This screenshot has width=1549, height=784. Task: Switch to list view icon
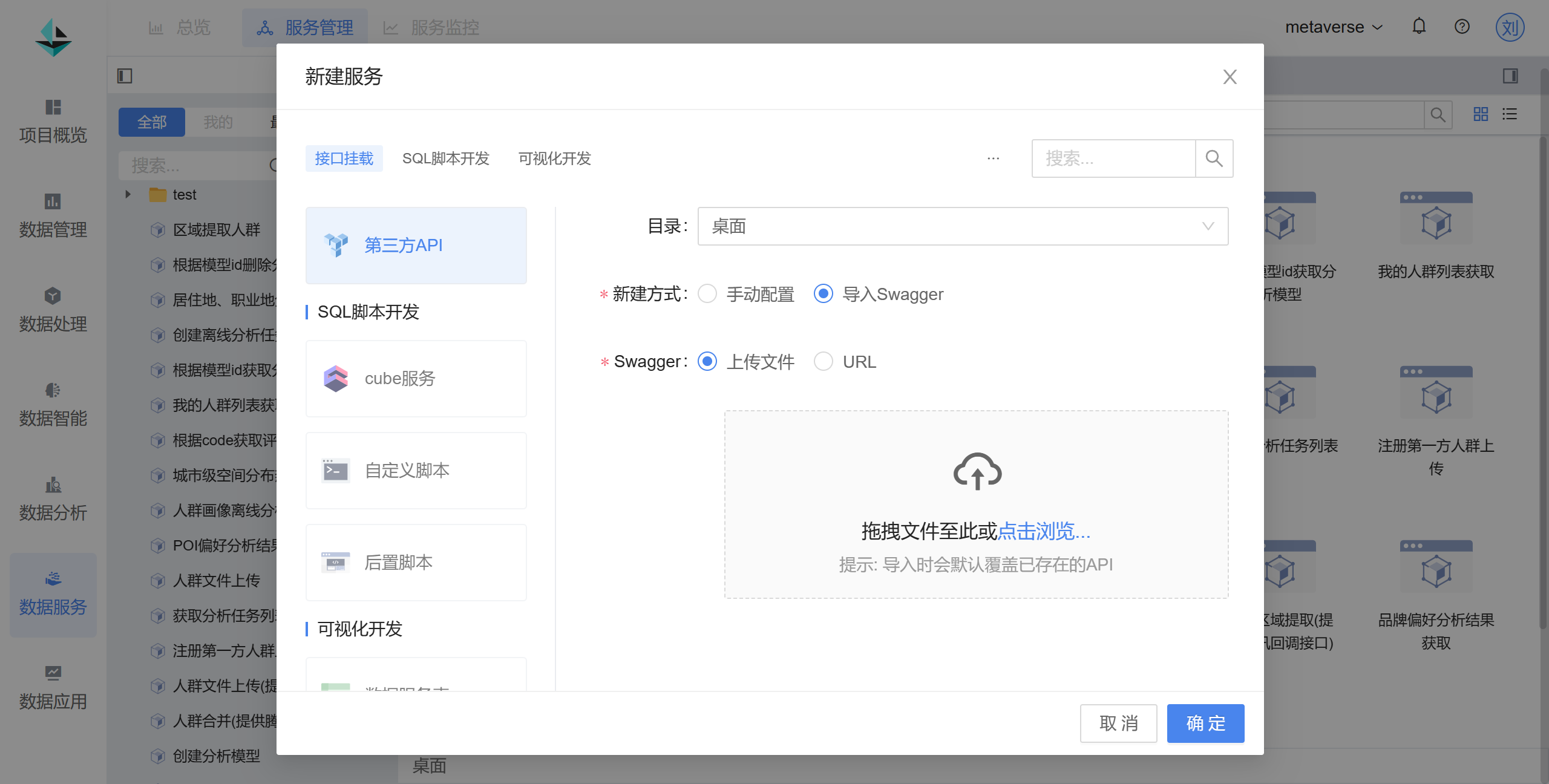[1510, 114]
